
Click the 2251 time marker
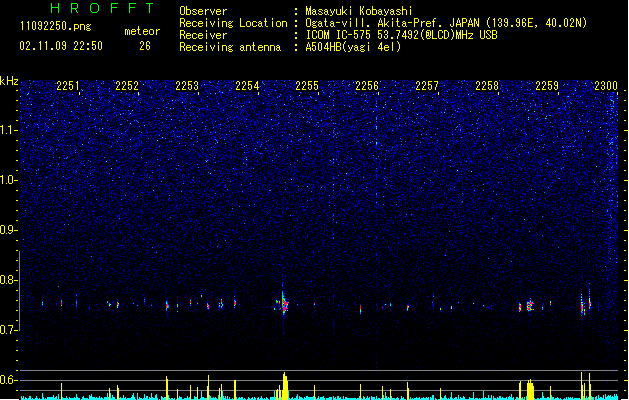coord(68,86)
